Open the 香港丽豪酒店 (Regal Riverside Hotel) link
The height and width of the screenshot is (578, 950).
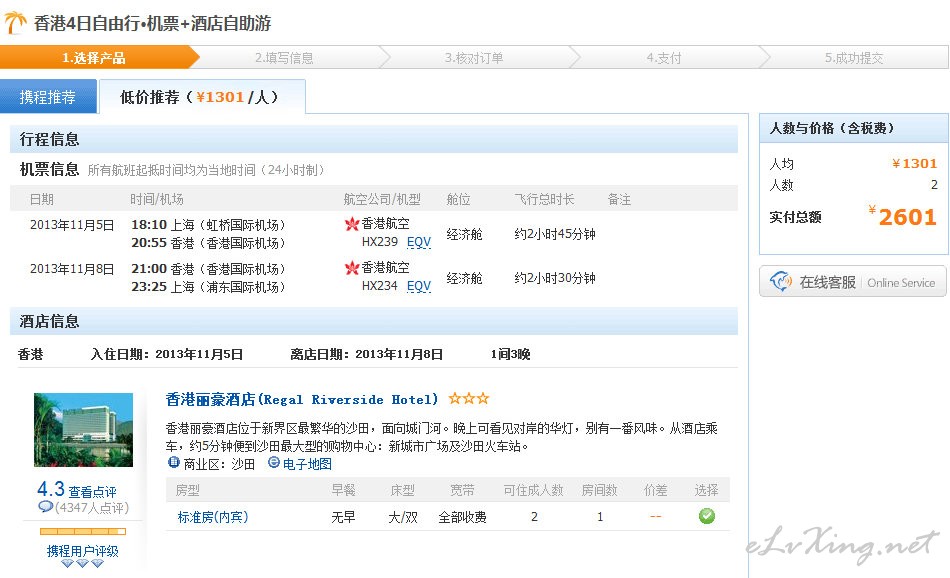[x=301, y=399]
